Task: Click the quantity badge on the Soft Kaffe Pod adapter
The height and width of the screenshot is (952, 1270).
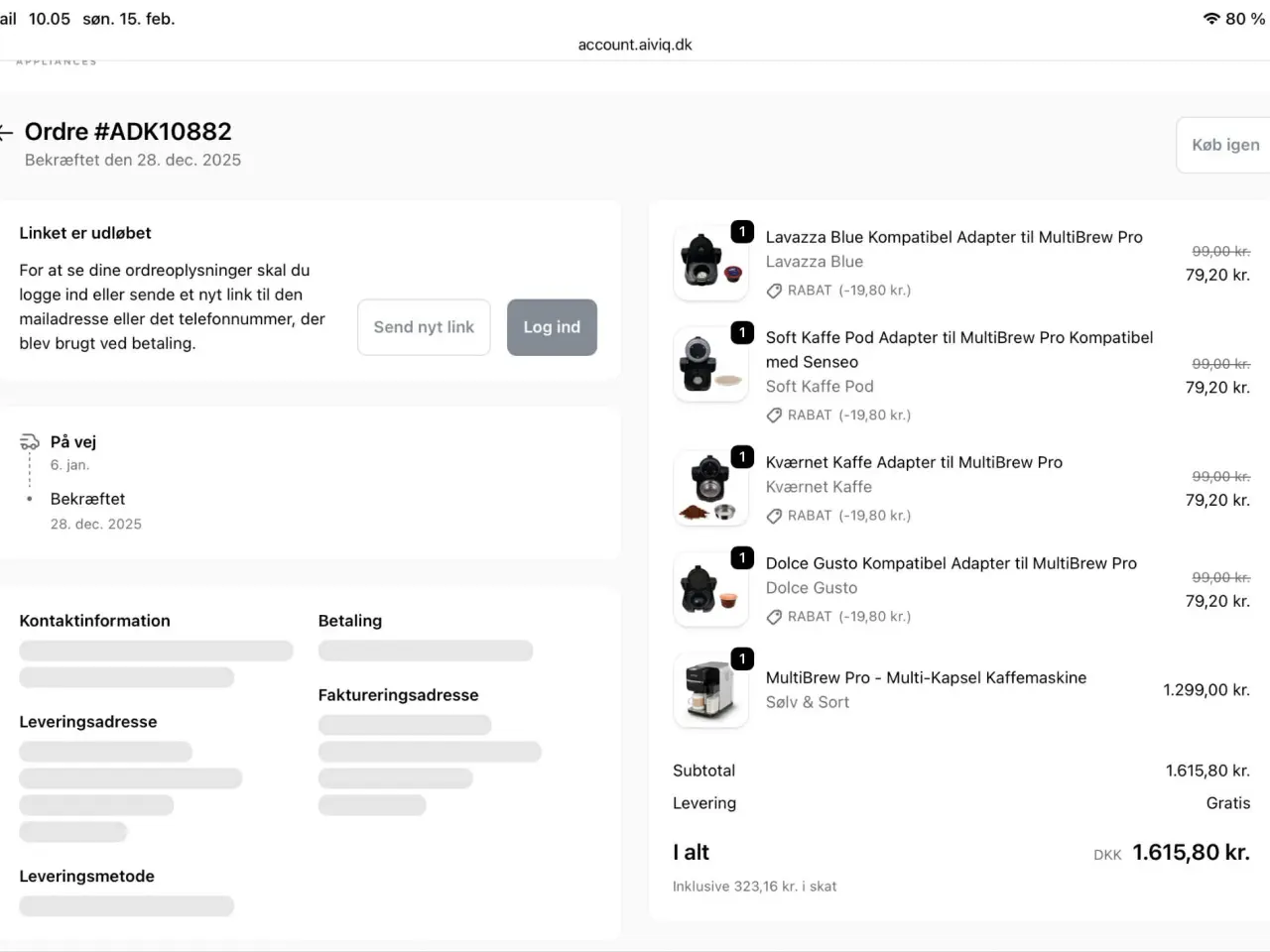Action: (x=742, y=332)
